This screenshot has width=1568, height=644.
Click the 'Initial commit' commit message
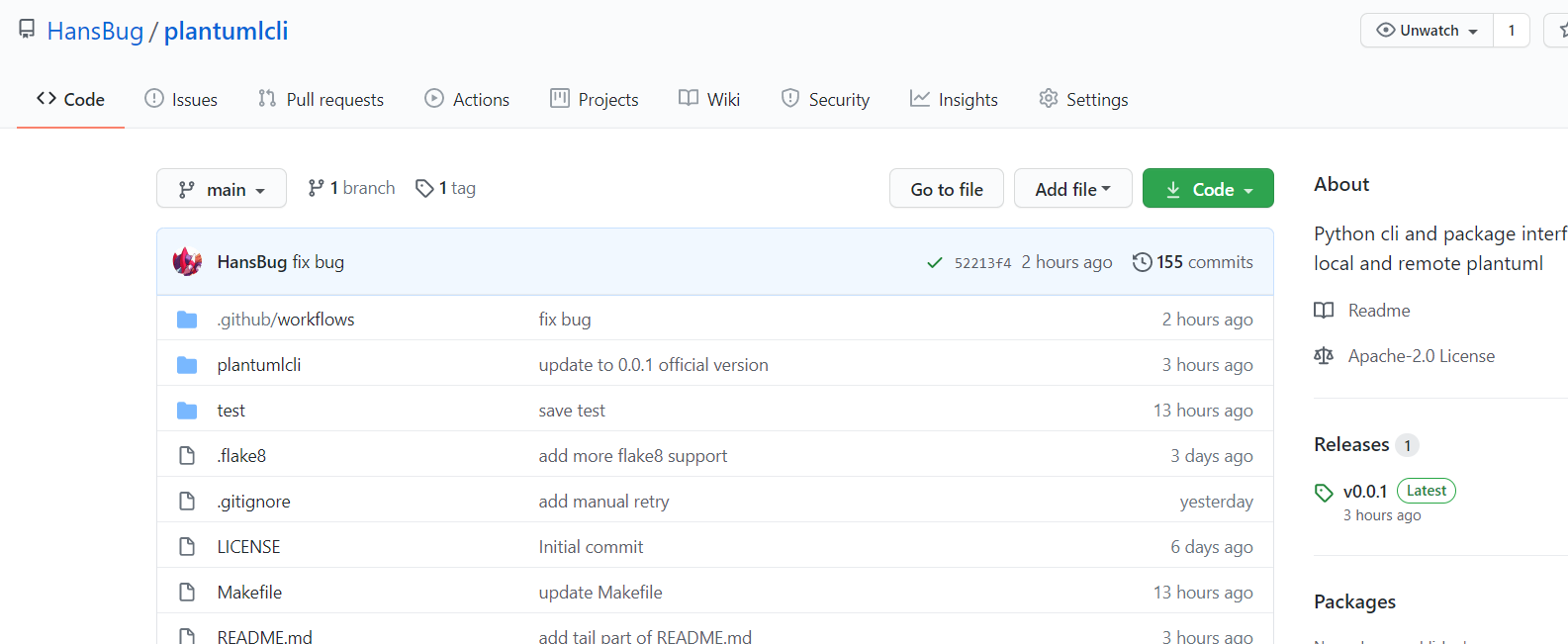591,547
